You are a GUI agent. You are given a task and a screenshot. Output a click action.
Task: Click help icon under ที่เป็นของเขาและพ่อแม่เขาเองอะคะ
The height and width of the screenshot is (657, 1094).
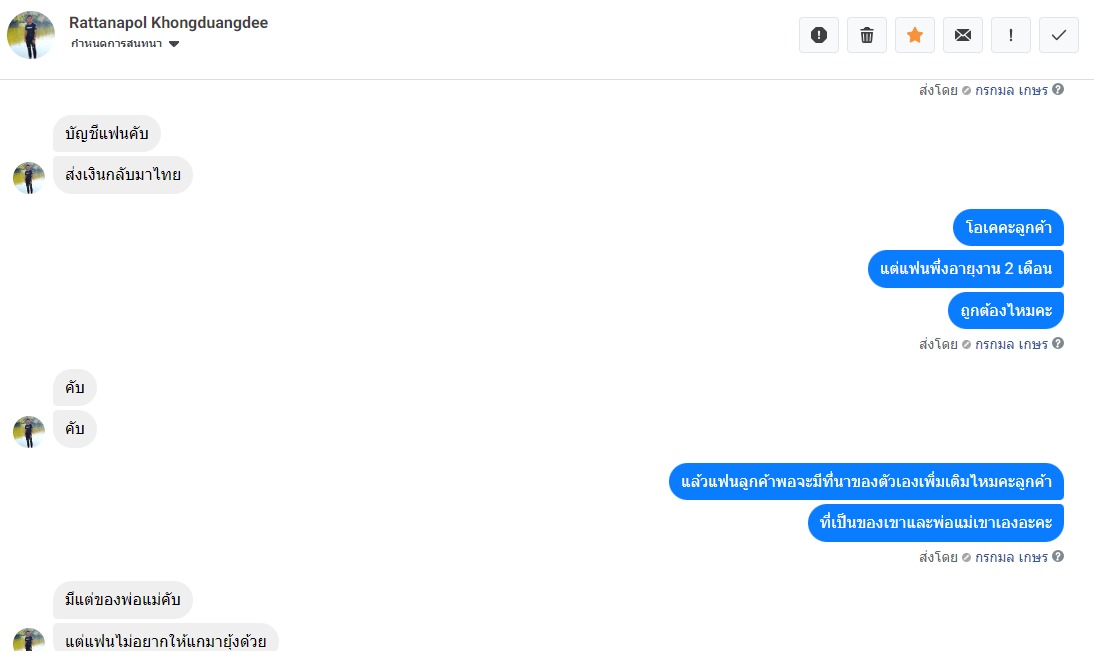pos(1058,556)
